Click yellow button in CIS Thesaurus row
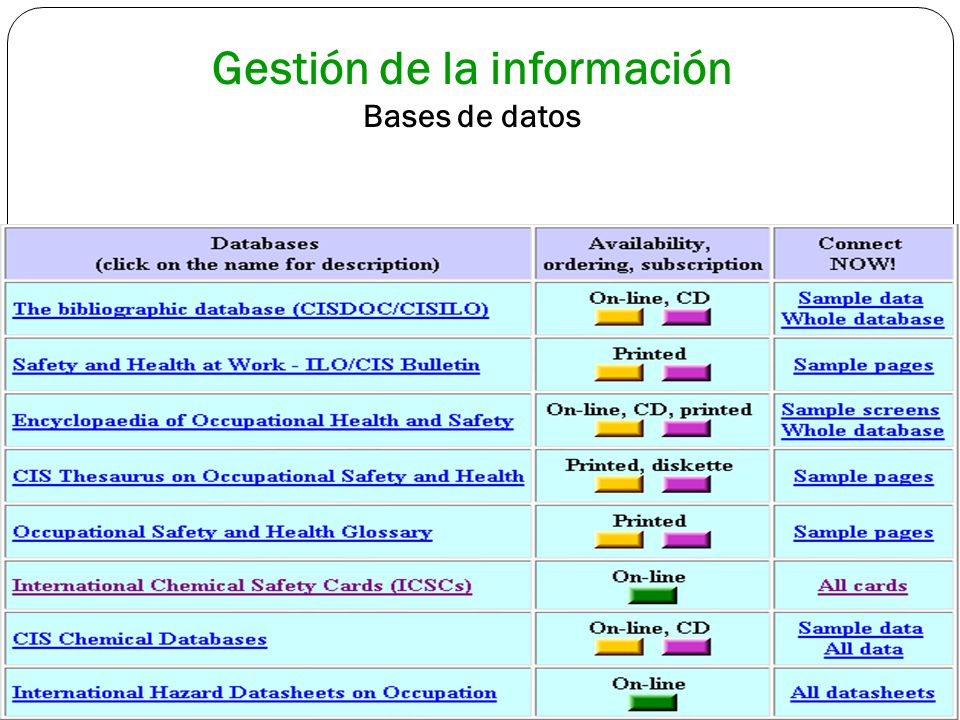 pos(619,484)
